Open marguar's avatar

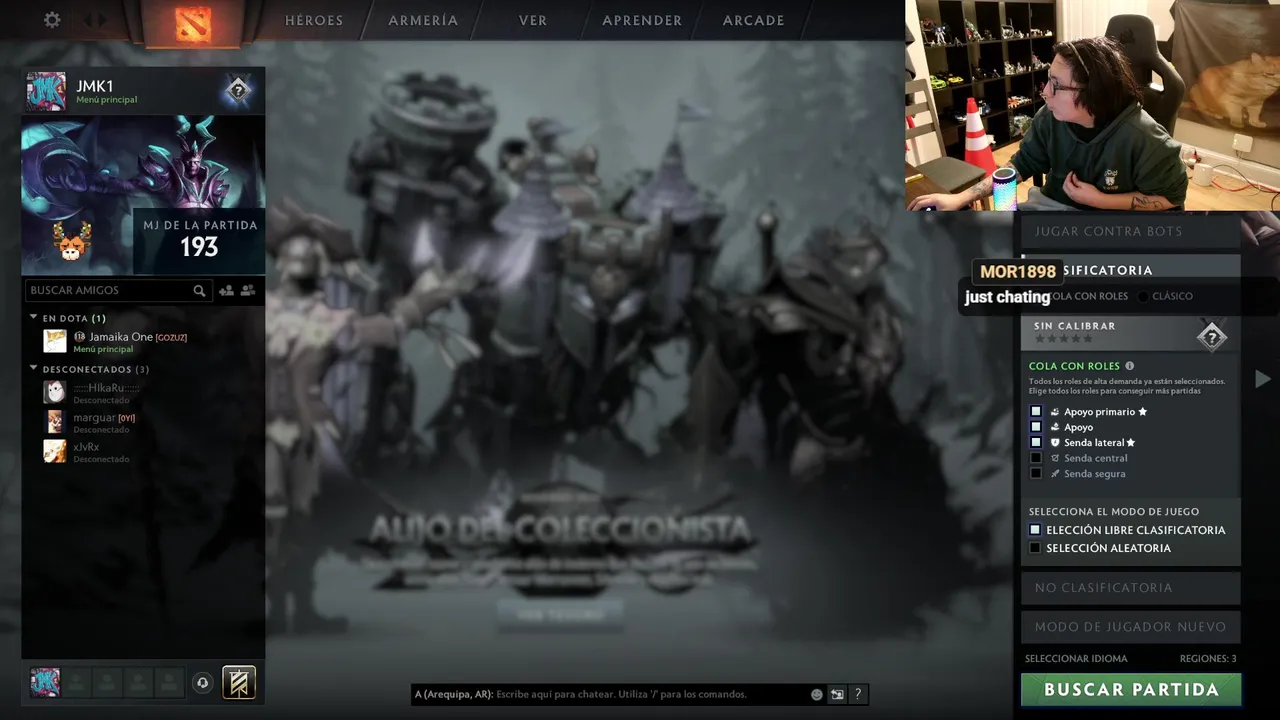(x=55, y=422)
